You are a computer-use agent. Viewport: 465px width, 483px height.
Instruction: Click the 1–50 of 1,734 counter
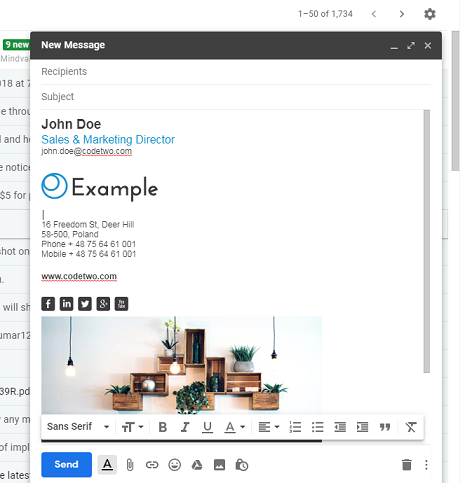click(325, 14)
